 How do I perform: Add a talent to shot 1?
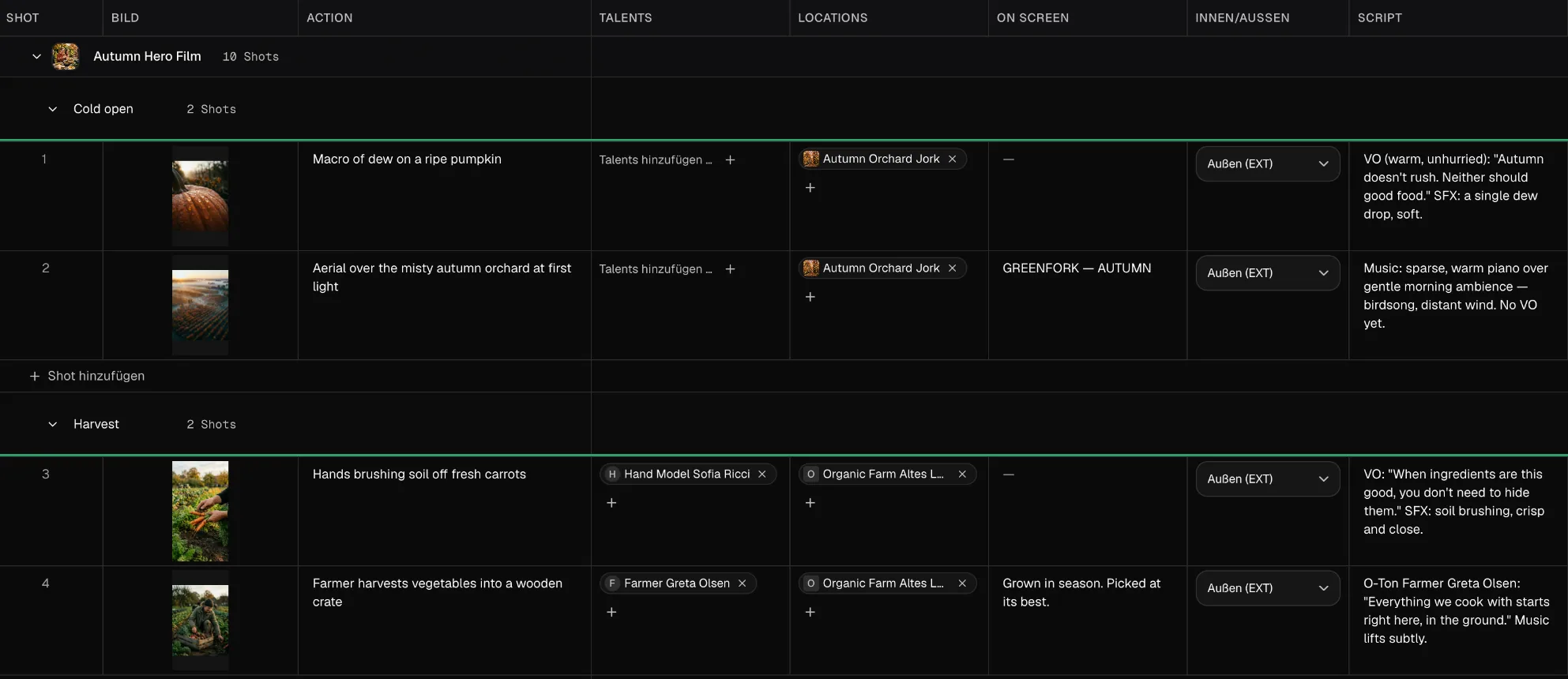point(731,159)
